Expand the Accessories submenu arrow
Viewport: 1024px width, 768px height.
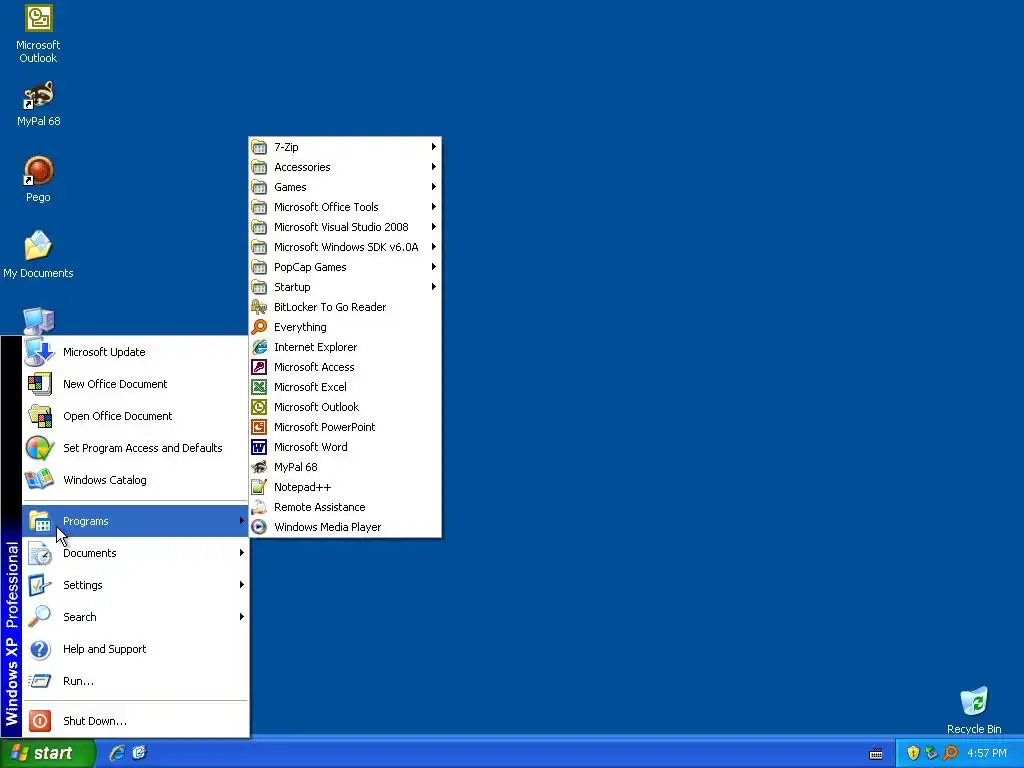(x=433, y=167)
